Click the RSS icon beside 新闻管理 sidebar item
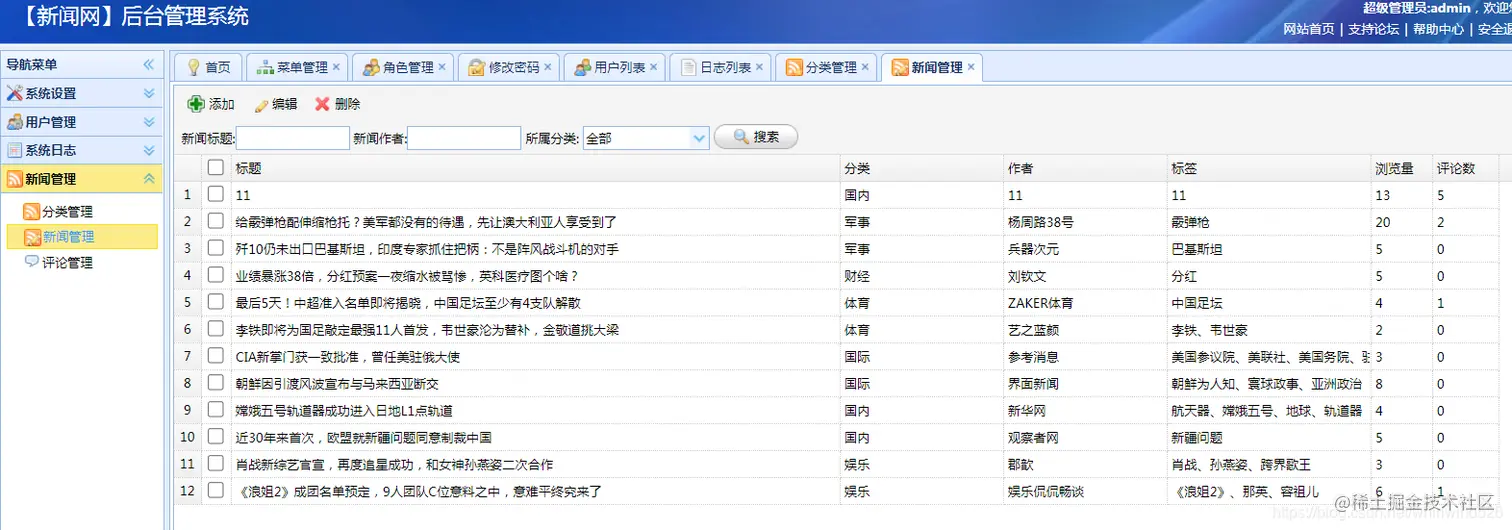 click(x=32, y=237)
